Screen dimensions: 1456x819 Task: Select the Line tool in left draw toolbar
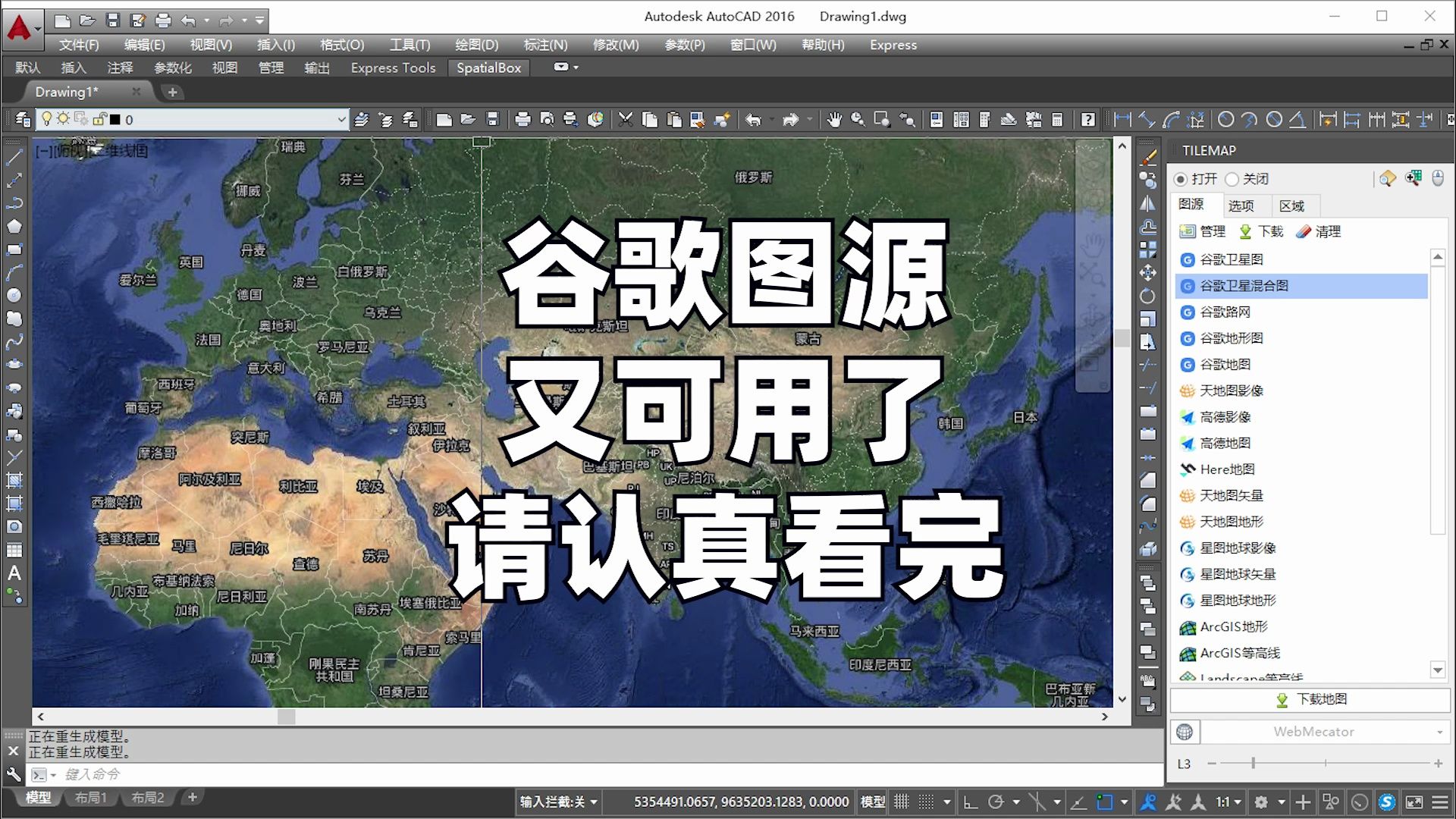coord(14,157)
